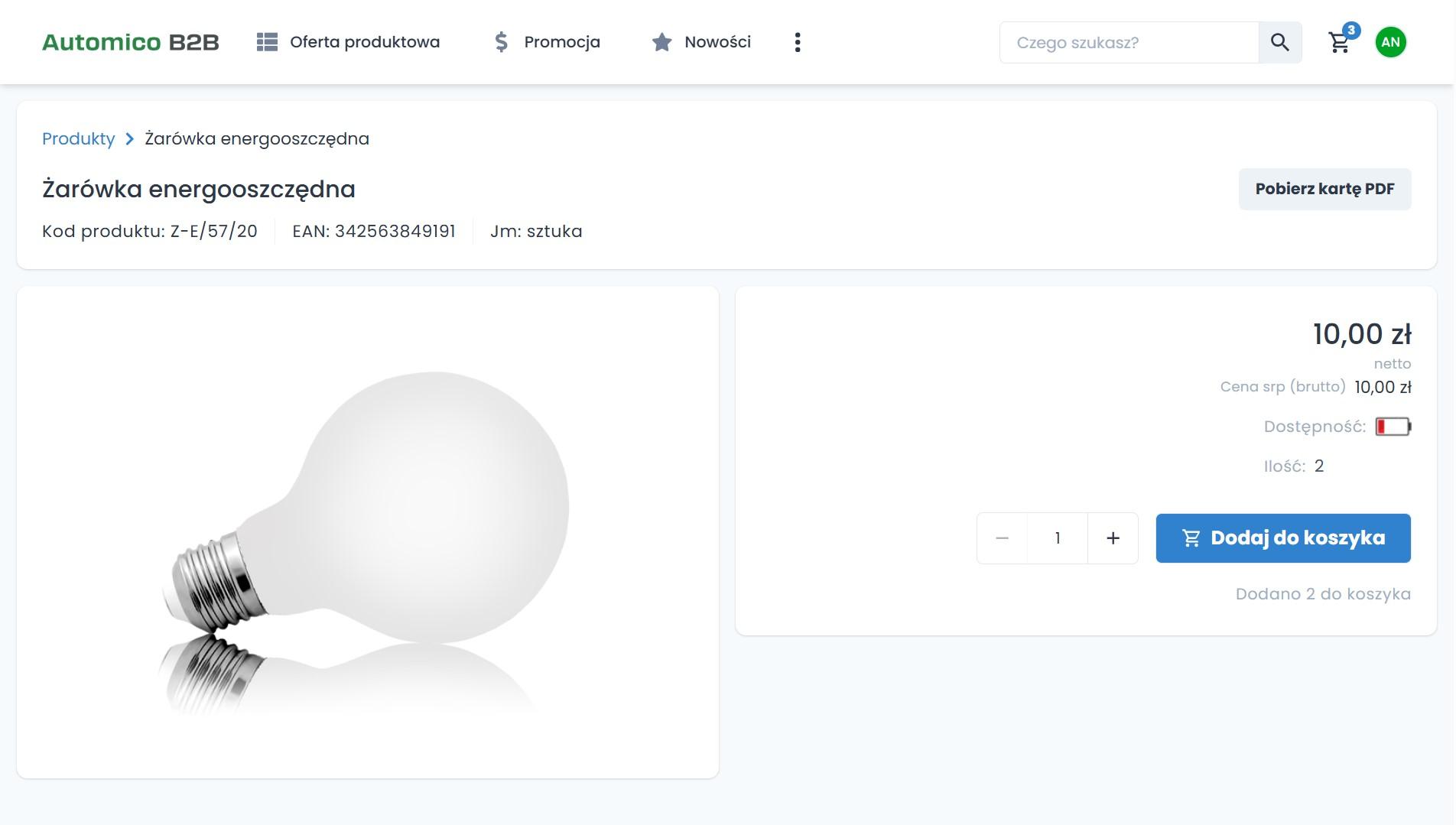
Task: Click the Automico B2B logo
Action: (x=130, y=42)
